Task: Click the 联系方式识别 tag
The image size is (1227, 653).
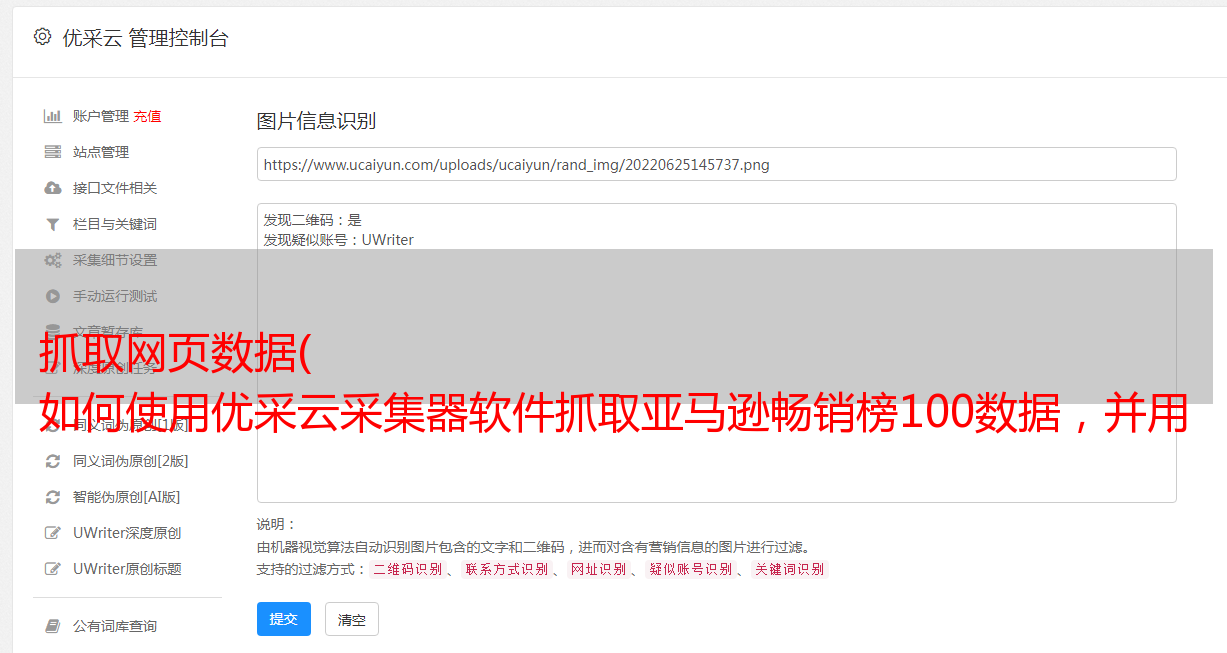Action: click(x=507, y=569)
